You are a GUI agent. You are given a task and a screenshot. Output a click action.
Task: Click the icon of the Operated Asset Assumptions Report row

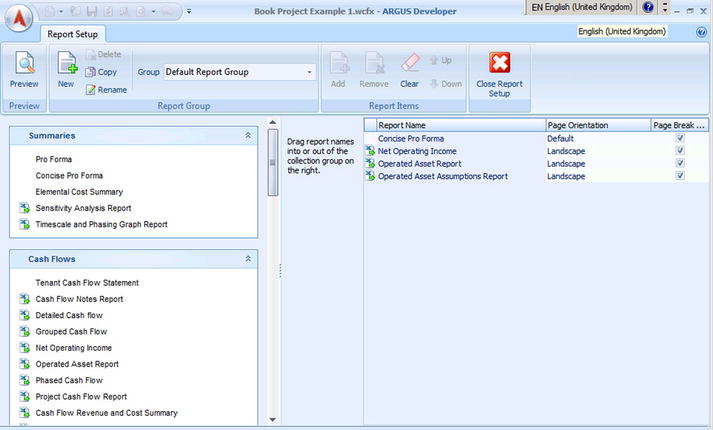(x=371, y=176)
